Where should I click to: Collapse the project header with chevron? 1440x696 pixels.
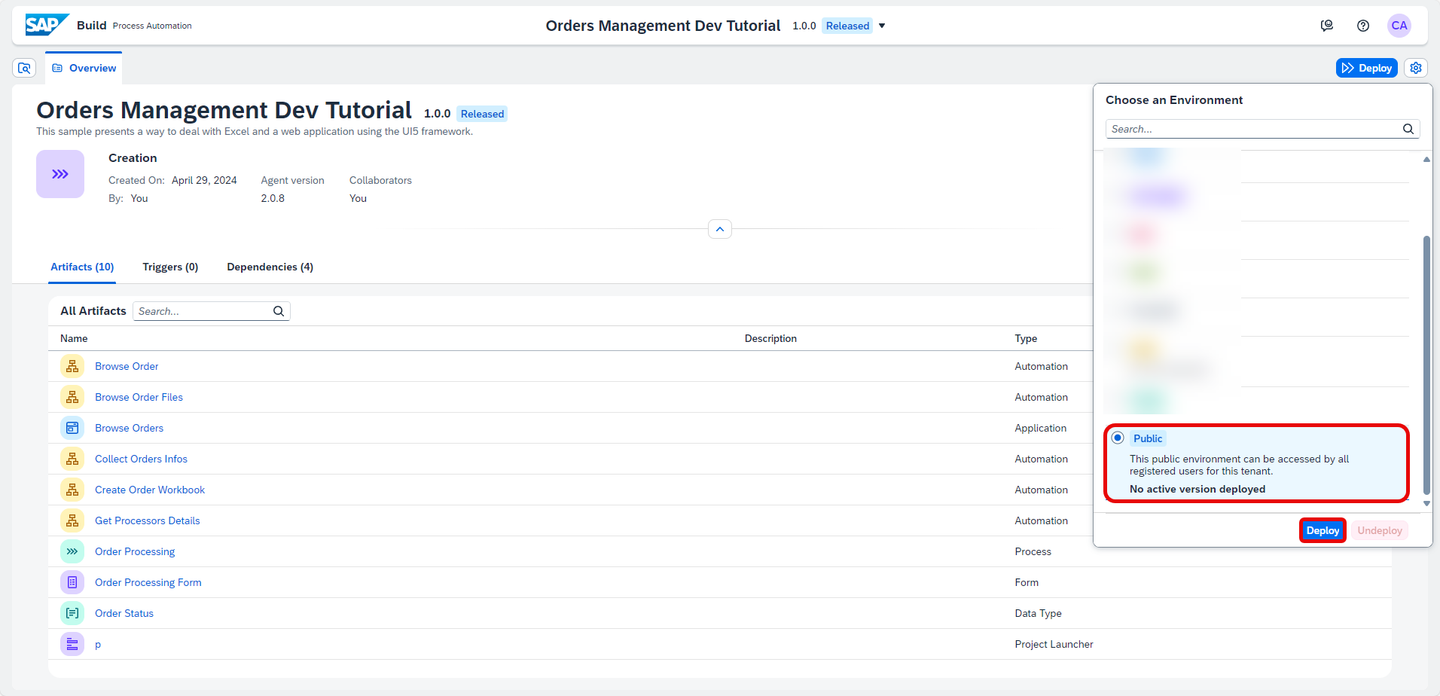pos(720,229)
